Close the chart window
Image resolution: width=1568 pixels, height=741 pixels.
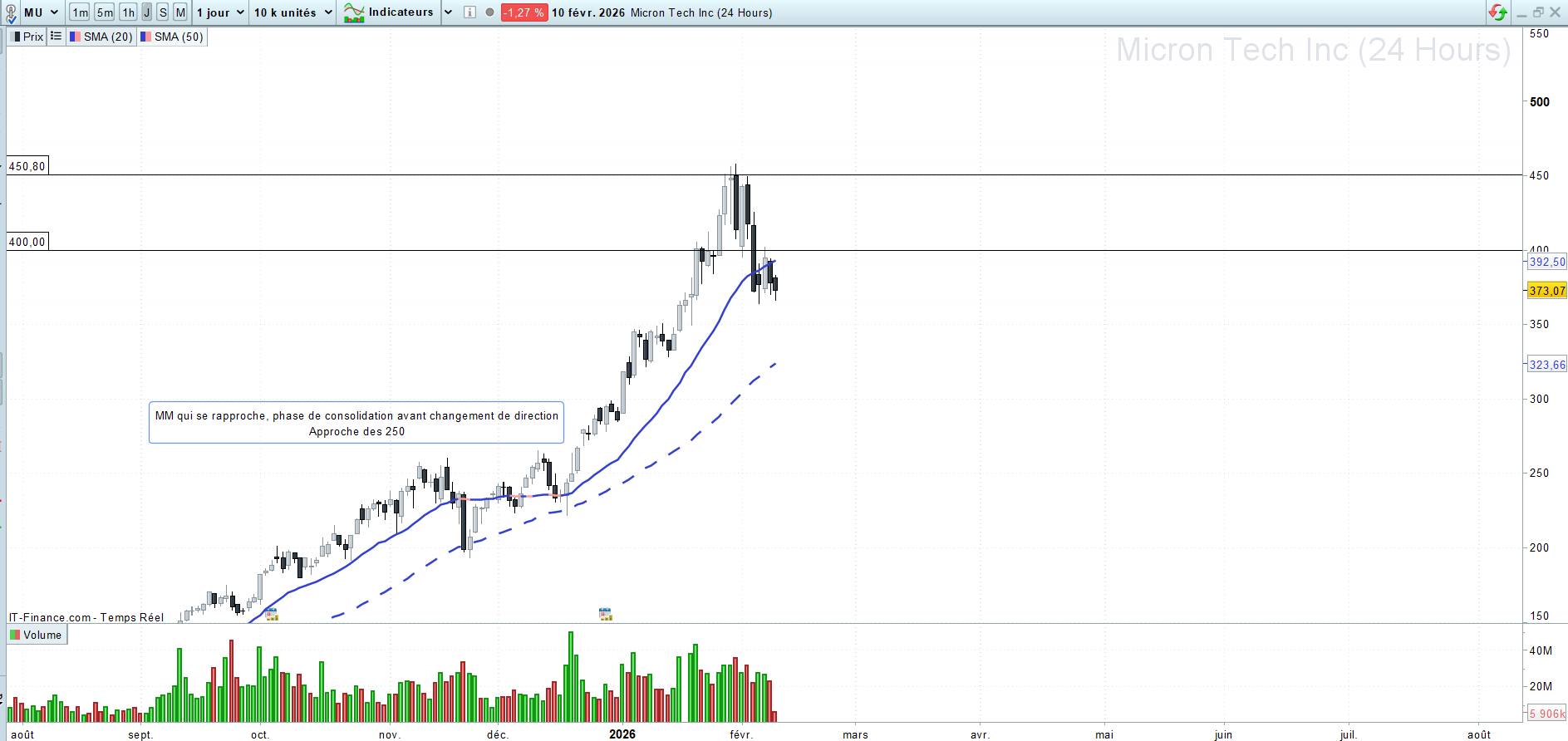[1555, 12]
